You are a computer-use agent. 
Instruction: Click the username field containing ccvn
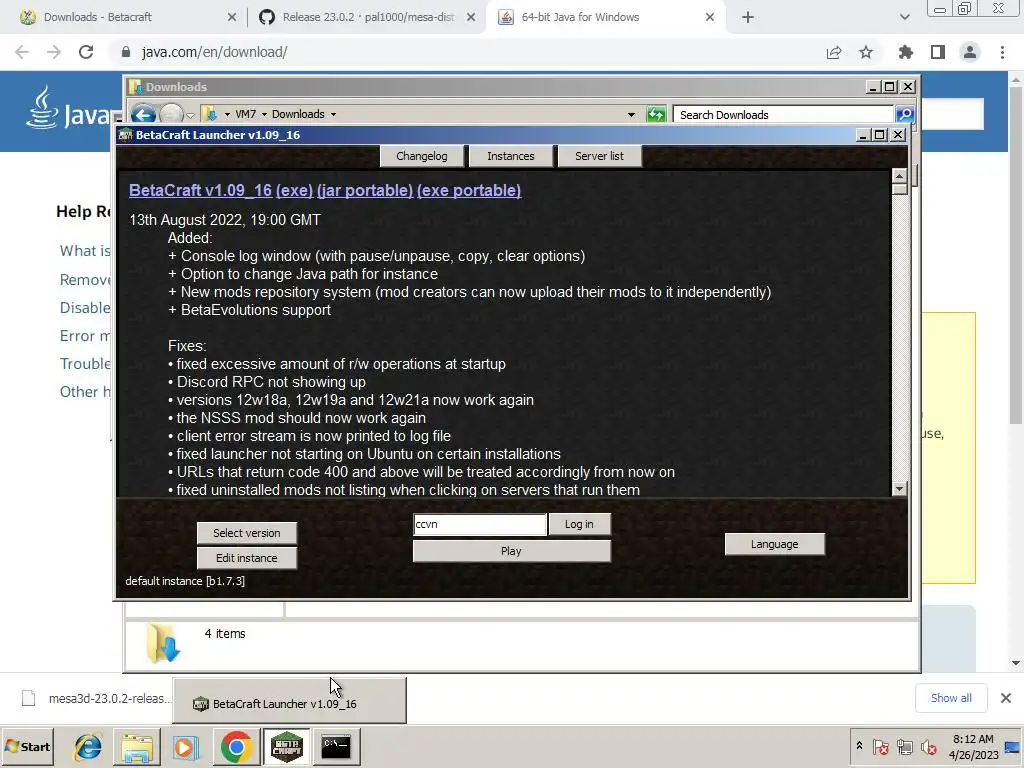pyautogui.click(x=480, y=524)
